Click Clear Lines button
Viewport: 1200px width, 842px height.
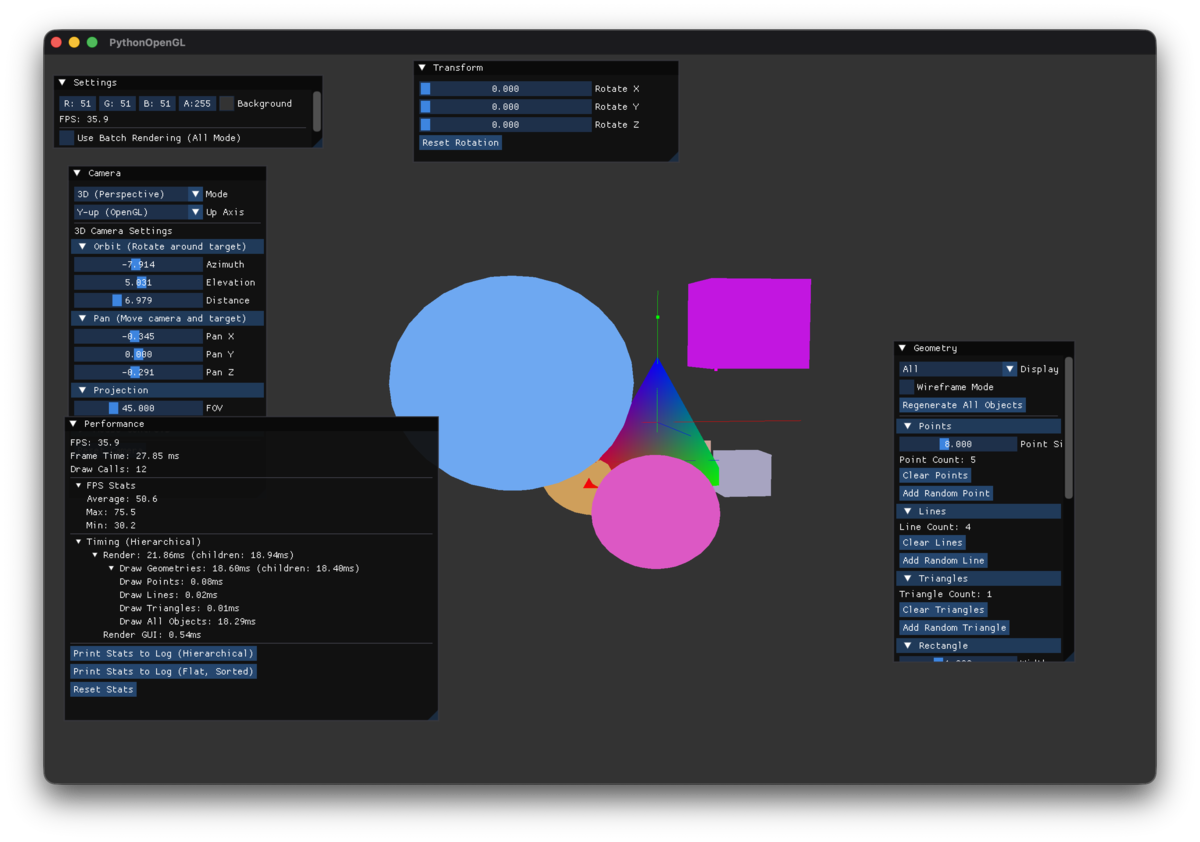click(x=932, y=542)
